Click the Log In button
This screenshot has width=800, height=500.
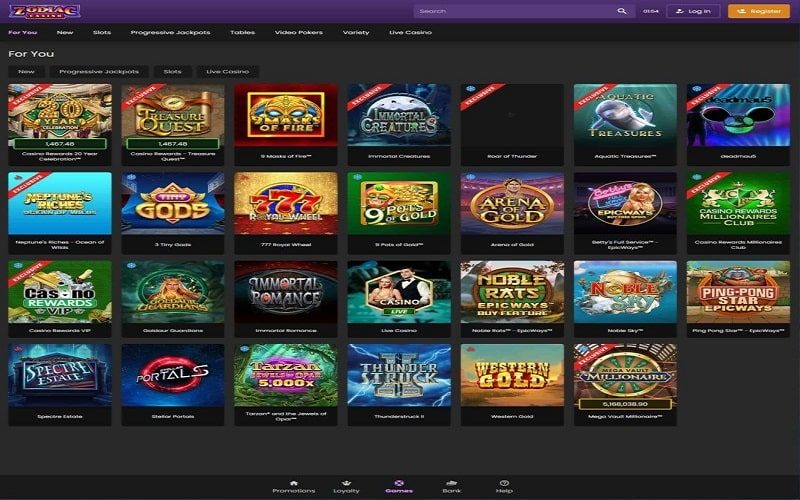click(693, 11)
